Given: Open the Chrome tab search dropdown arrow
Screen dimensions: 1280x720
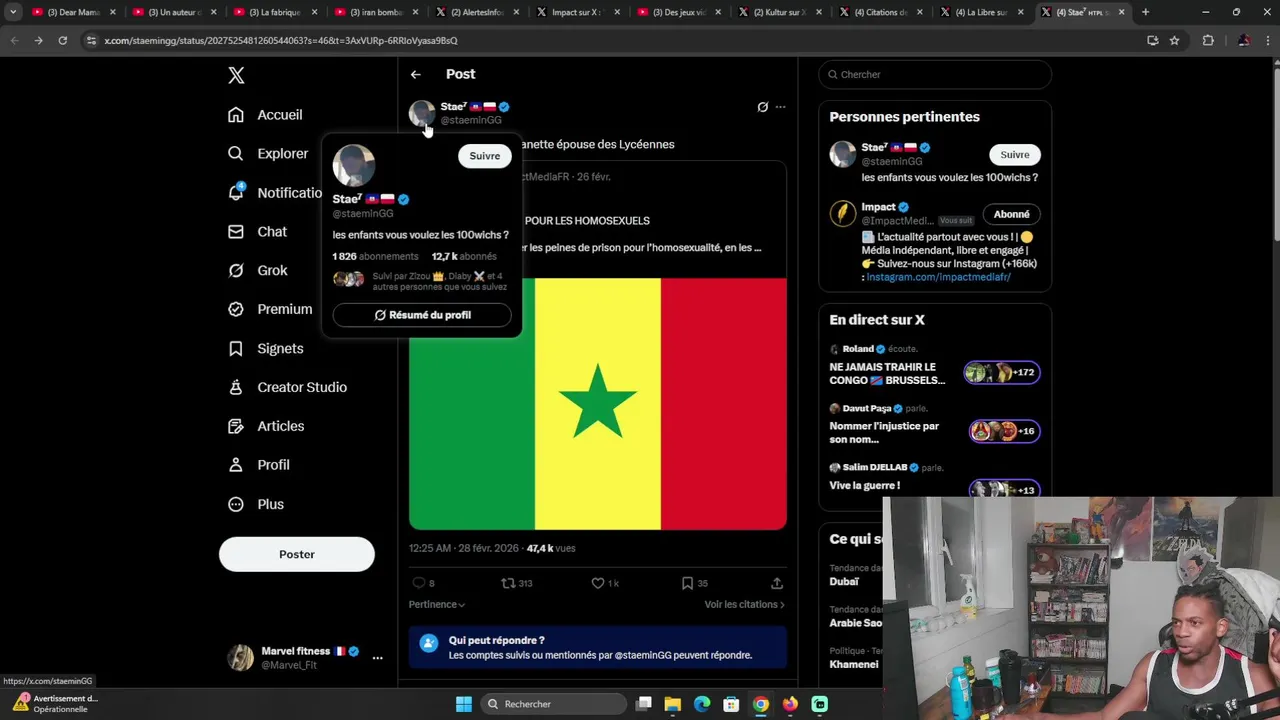Looking at the screenshot, I should (x=13, y=12).
